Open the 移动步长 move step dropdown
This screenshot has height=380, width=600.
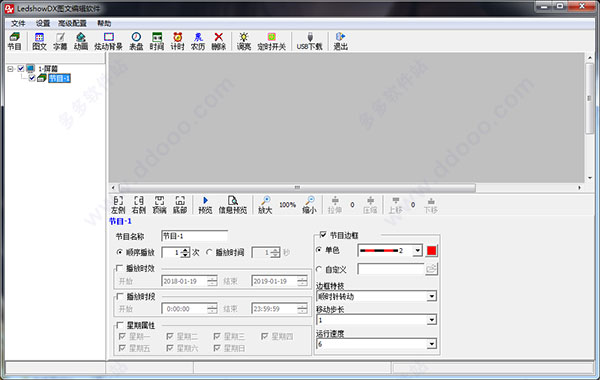[432, 320]
